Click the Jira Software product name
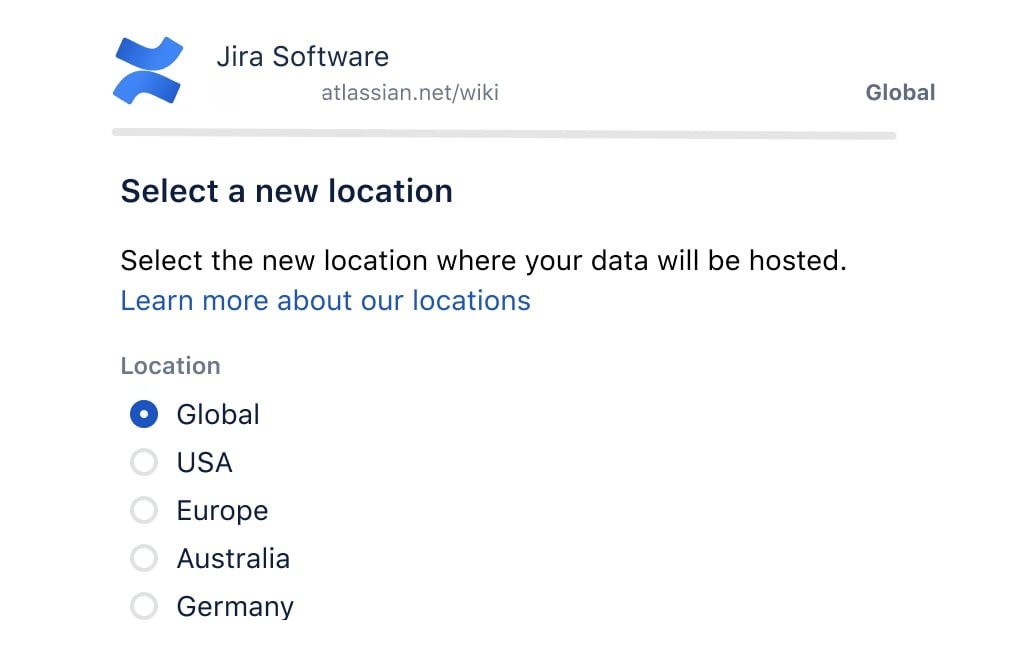This screenshot has height=647, width=1026. tap(302, 56)
